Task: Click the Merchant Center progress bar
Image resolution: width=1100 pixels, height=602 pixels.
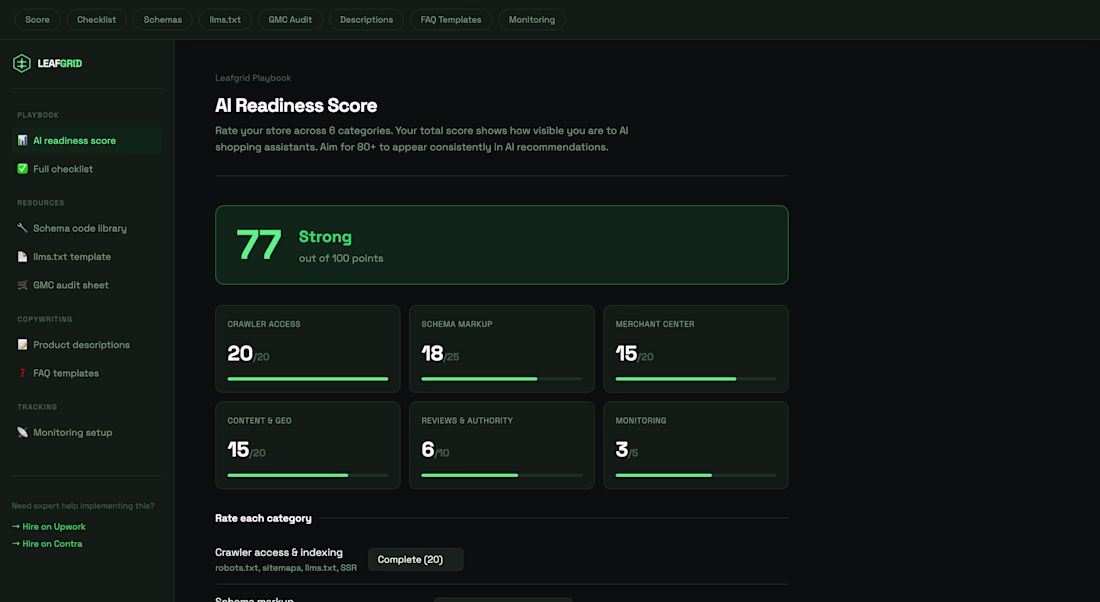Action: (696, 379)
